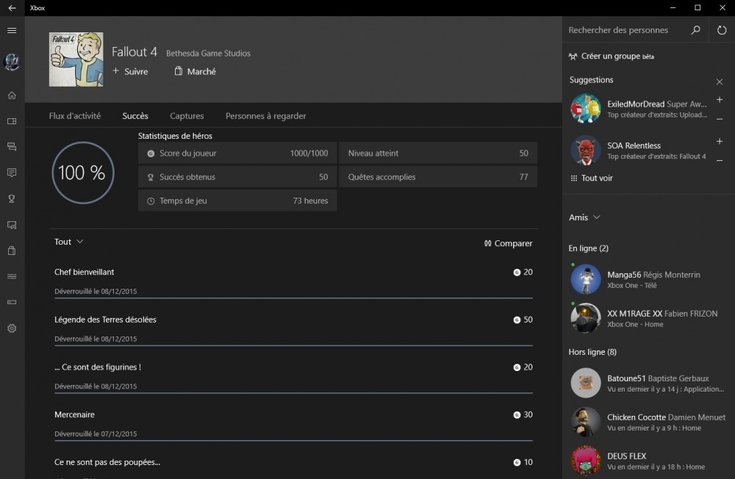Viewport: 735px width, 479px height.
Task: Add SOA Relentless with the plus icon
Action: pyautogui.click(x=720, y=141)
